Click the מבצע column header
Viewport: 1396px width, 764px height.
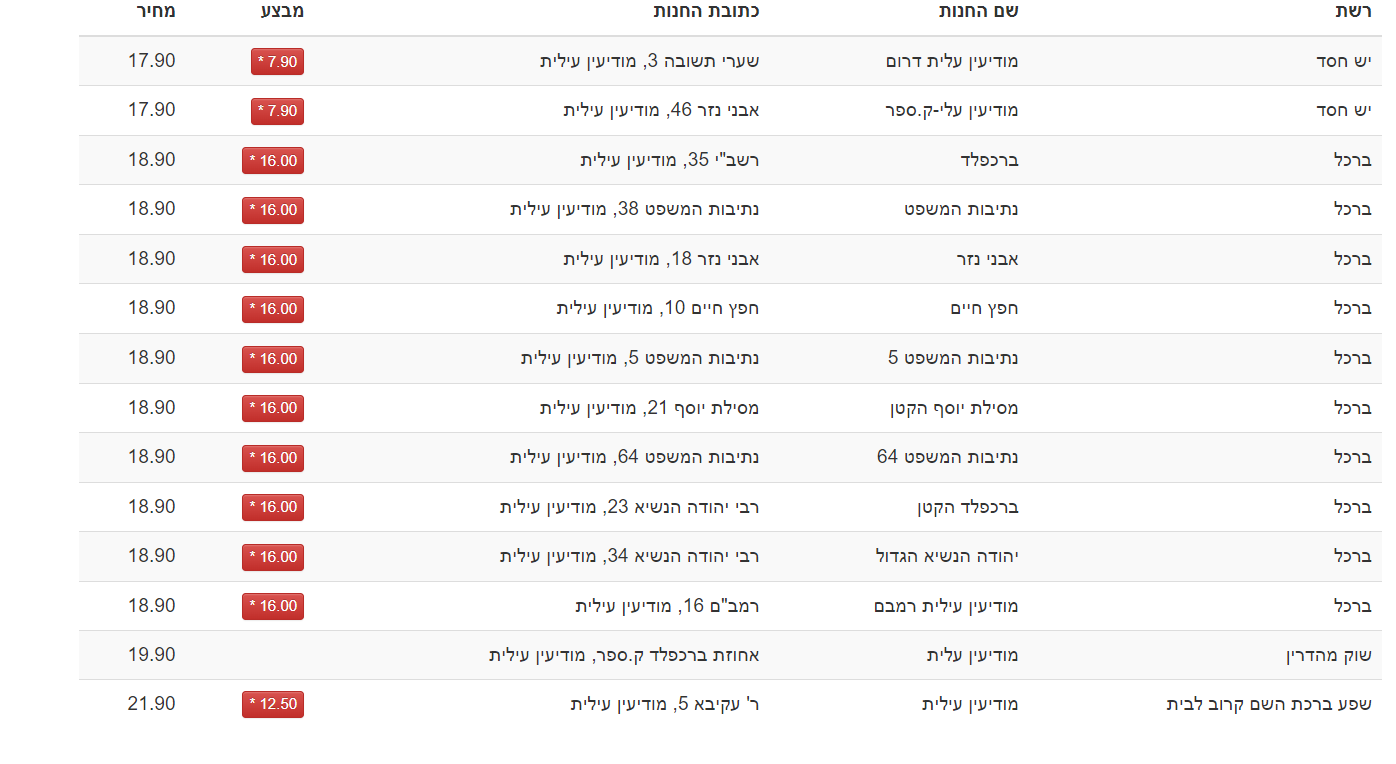pyautogui.click(x=283, y=12)
